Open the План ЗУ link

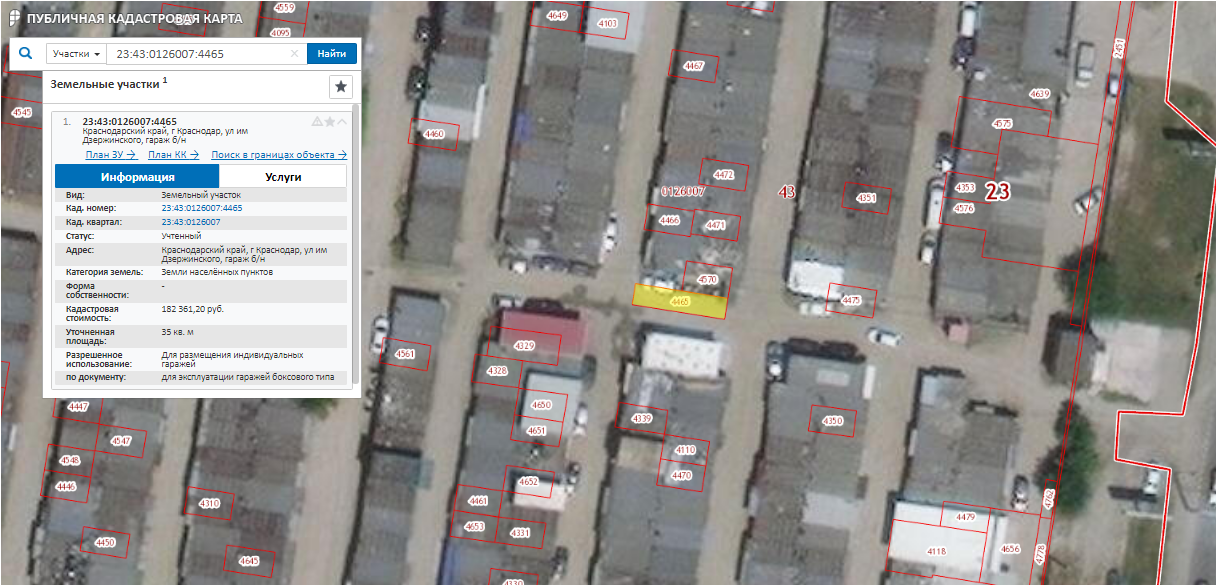pos(110,155)
